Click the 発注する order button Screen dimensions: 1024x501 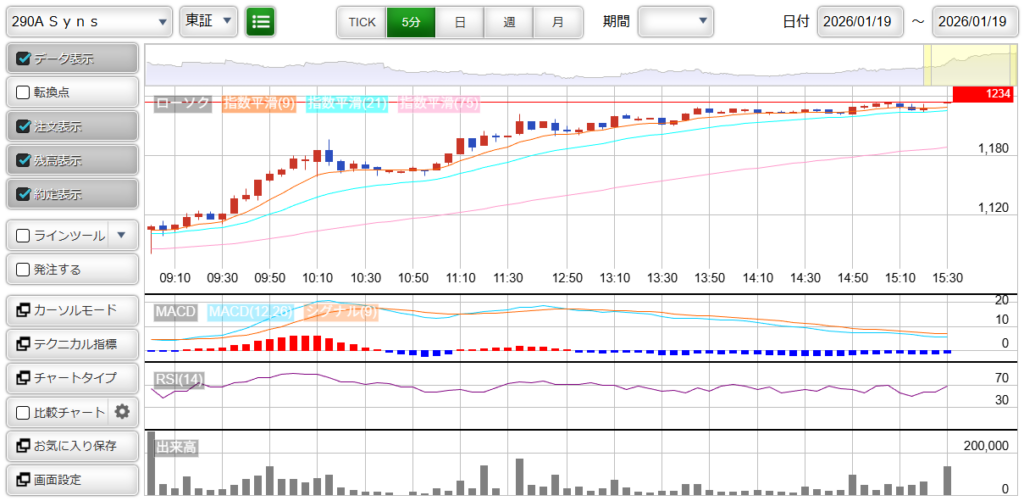pyautogui.click(x=71, y=269)
